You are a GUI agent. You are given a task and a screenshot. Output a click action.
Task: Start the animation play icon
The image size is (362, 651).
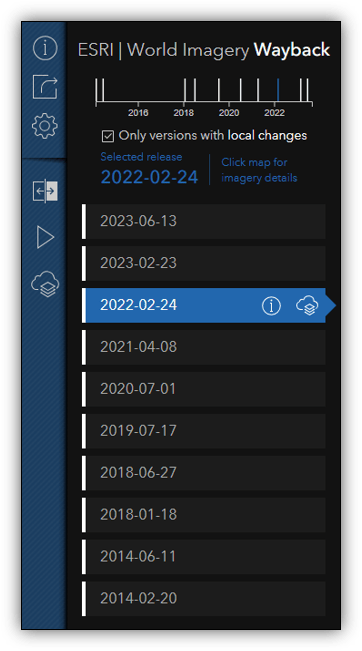coord(45,237)
